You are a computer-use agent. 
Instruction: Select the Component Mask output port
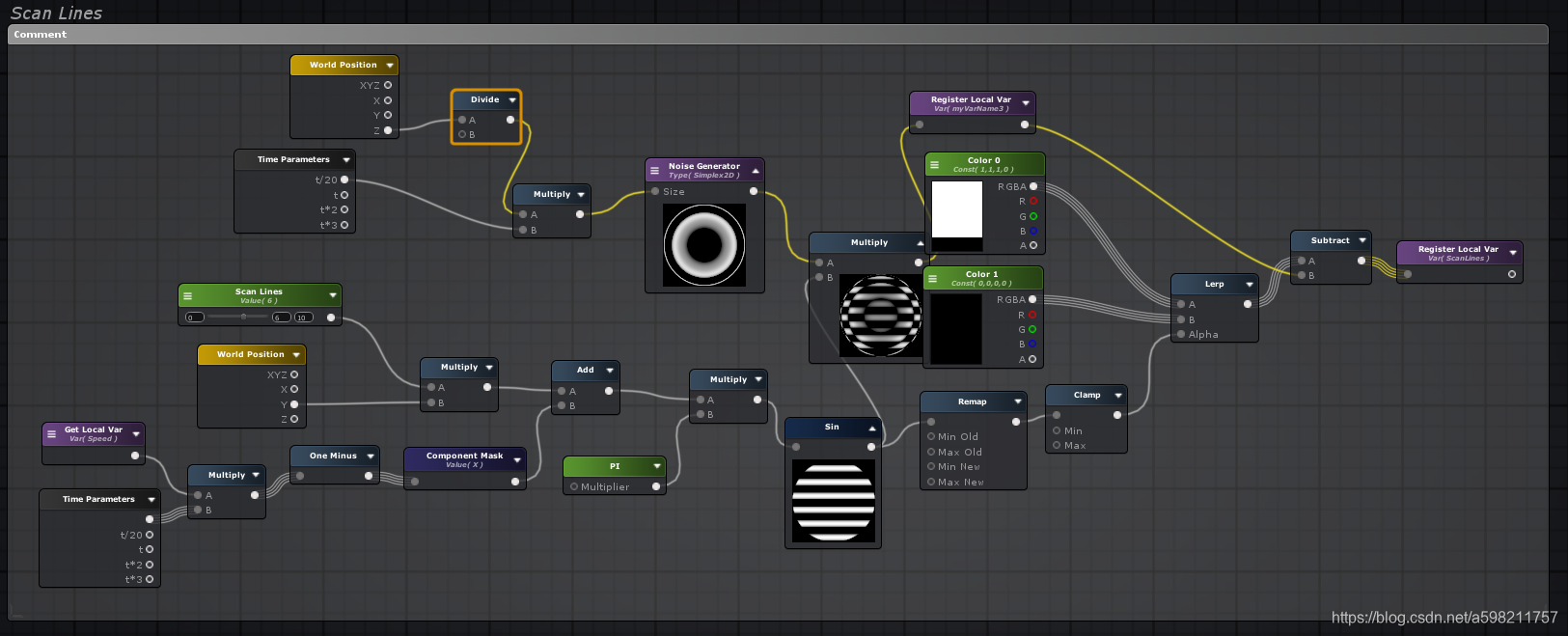tap(515, 481)
